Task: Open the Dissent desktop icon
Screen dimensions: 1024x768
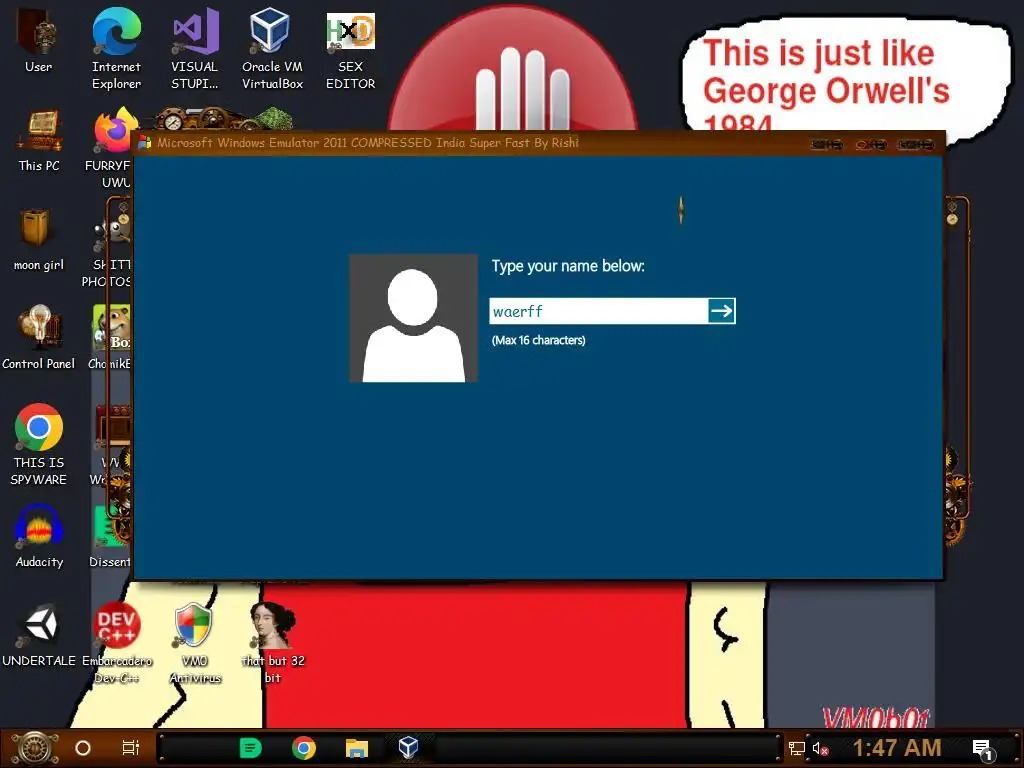Action: (111, 536)
